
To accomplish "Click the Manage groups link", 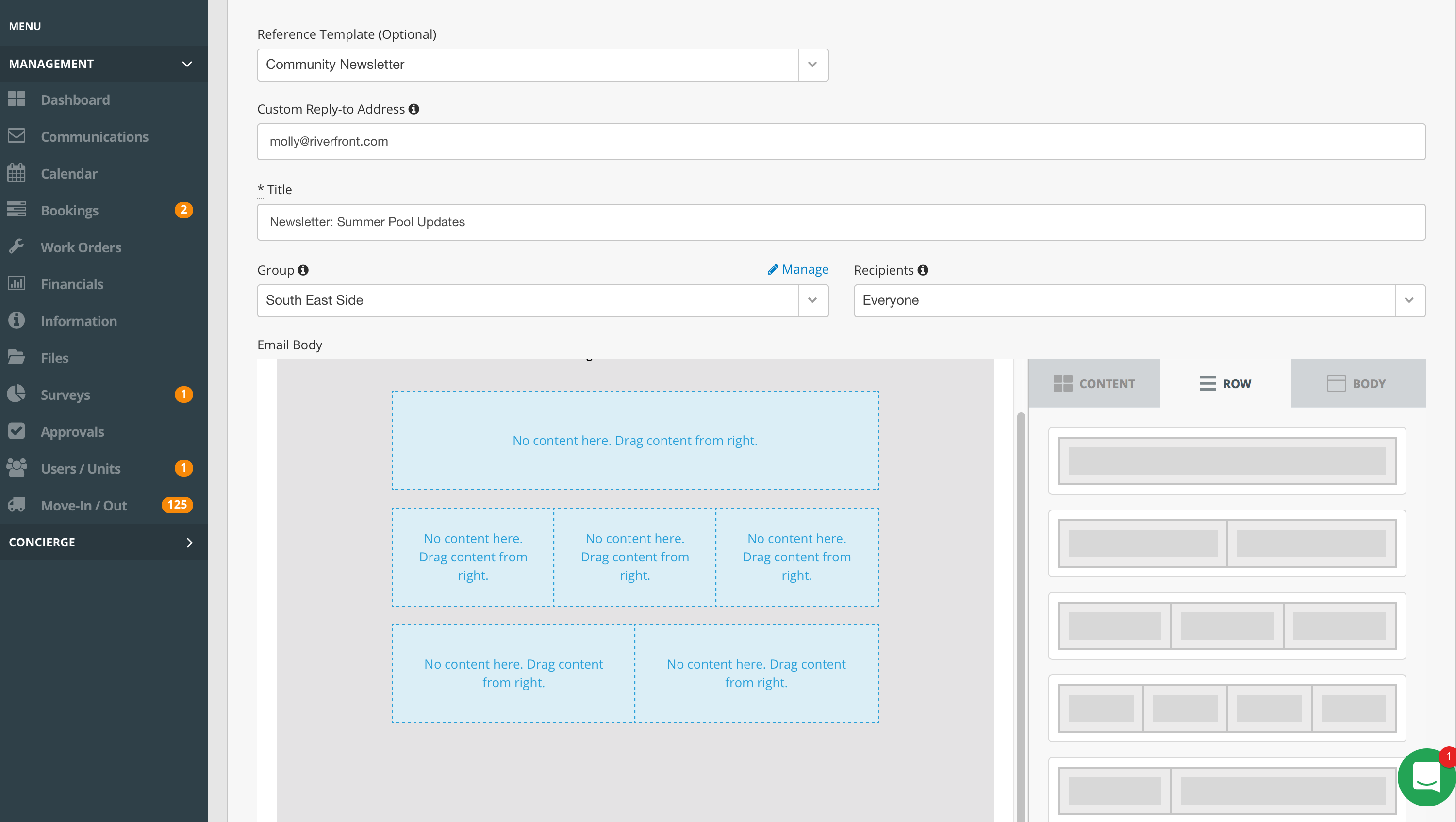I will pos(798,269).
